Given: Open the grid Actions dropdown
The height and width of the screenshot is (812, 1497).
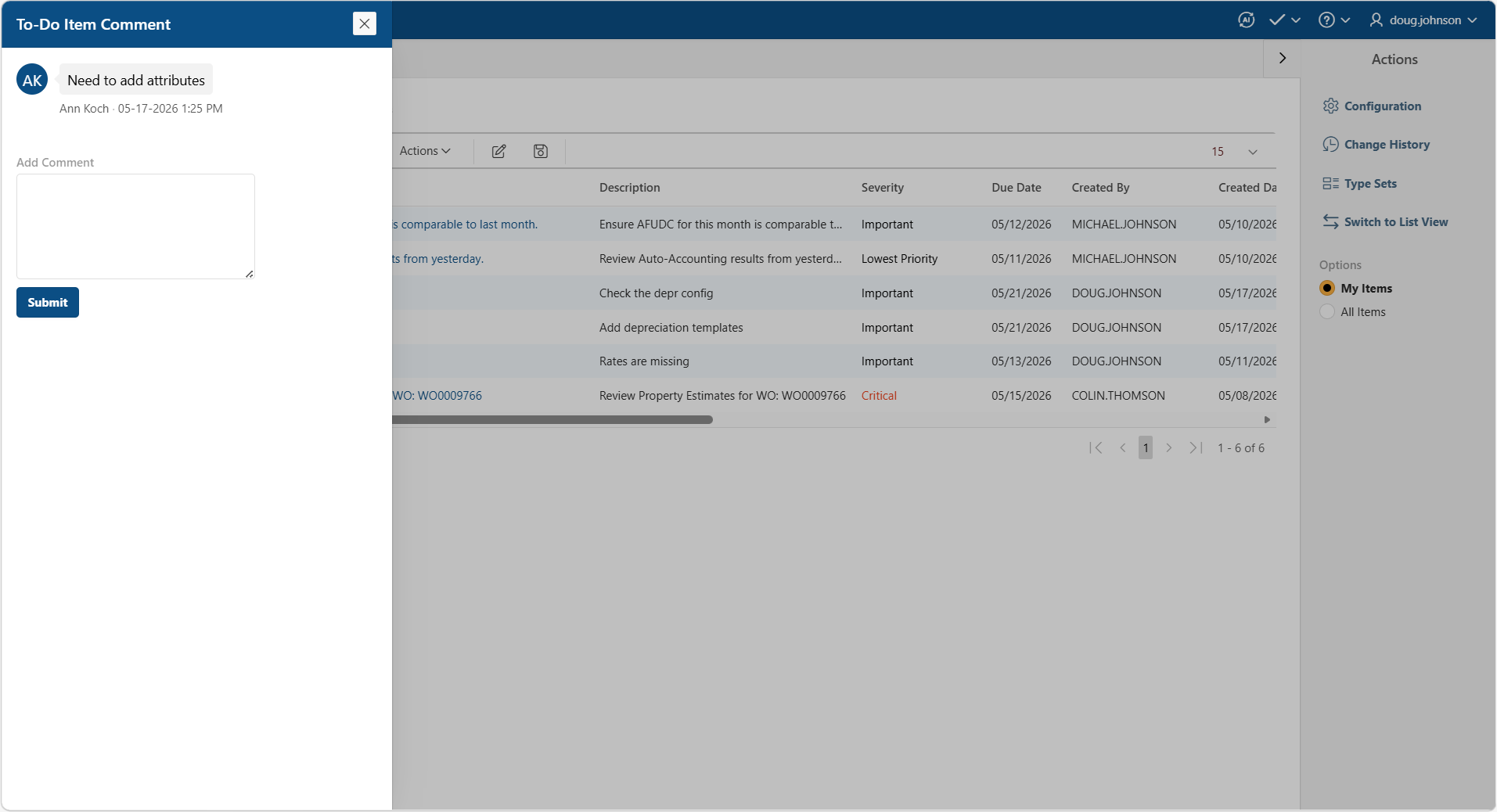Looking at the screenshot, I should point(425,151).
